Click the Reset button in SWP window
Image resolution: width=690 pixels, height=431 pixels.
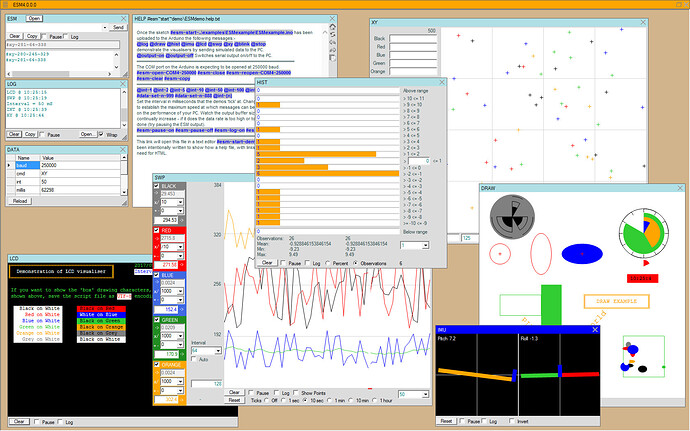point(234,400)
